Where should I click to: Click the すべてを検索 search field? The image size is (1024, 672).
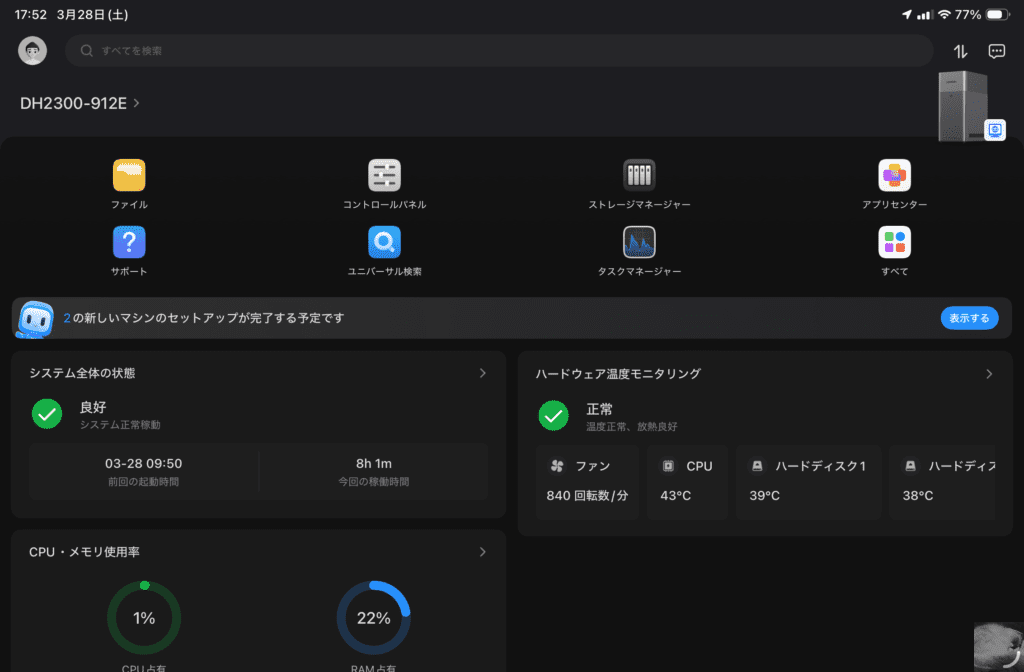(500, 51)
